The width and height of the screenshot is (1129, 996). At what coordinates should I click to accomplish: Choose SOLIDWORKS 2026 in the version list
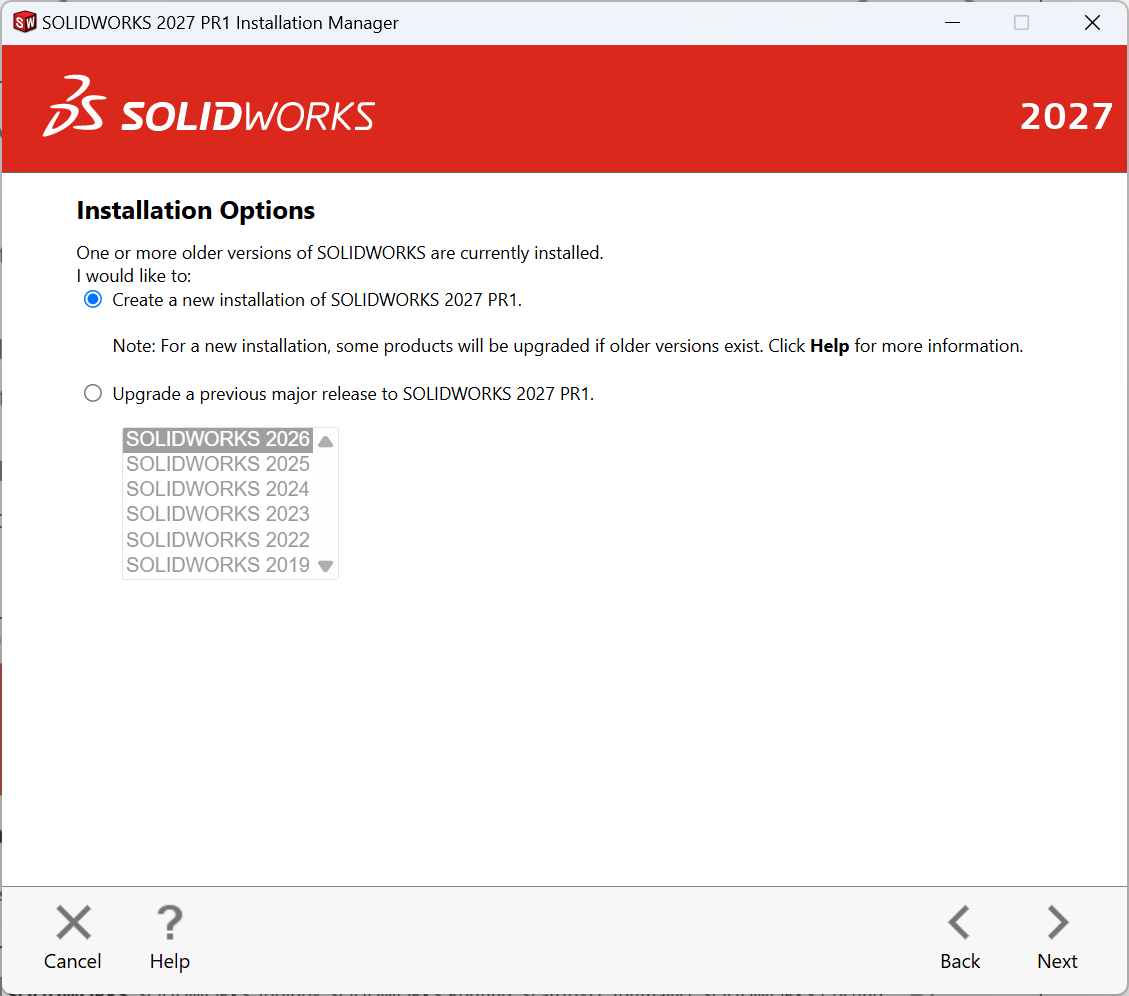point(217,439)
